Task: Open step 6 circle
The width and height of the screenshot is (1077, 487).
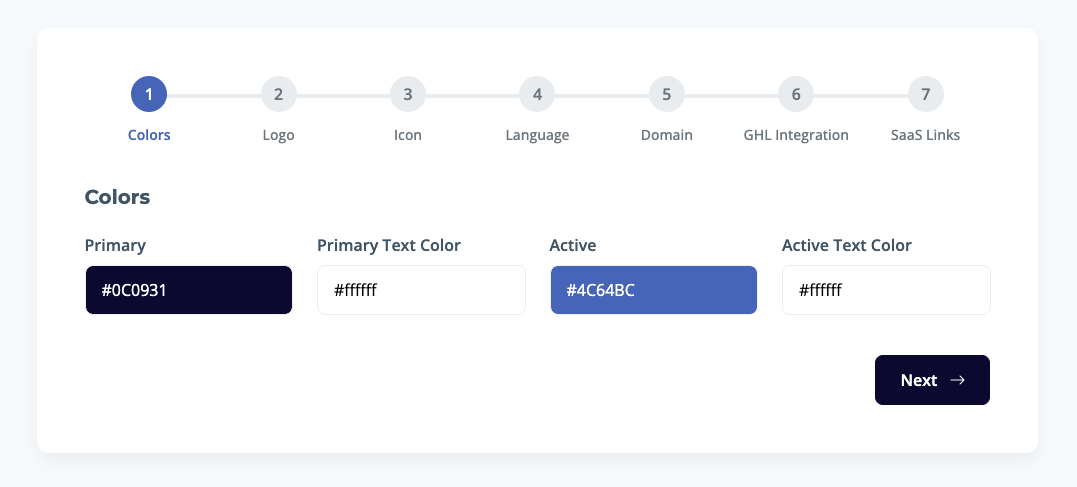Action: [x=796, y=95]
